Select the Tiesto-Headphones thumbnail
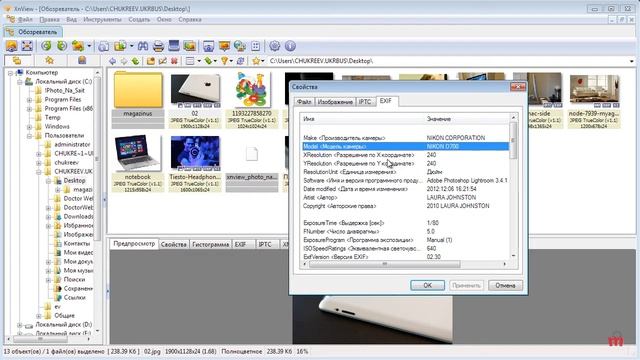640x360 pixels. click(x=195, y=163)
